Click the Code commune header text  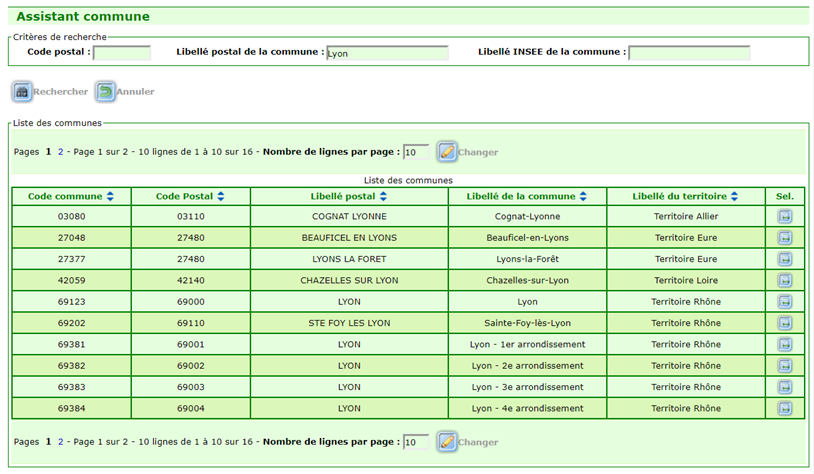65,196
